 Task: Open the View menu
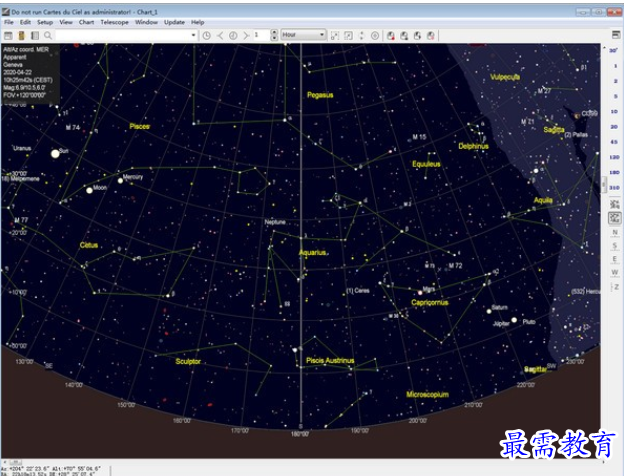tap(66, 22)
